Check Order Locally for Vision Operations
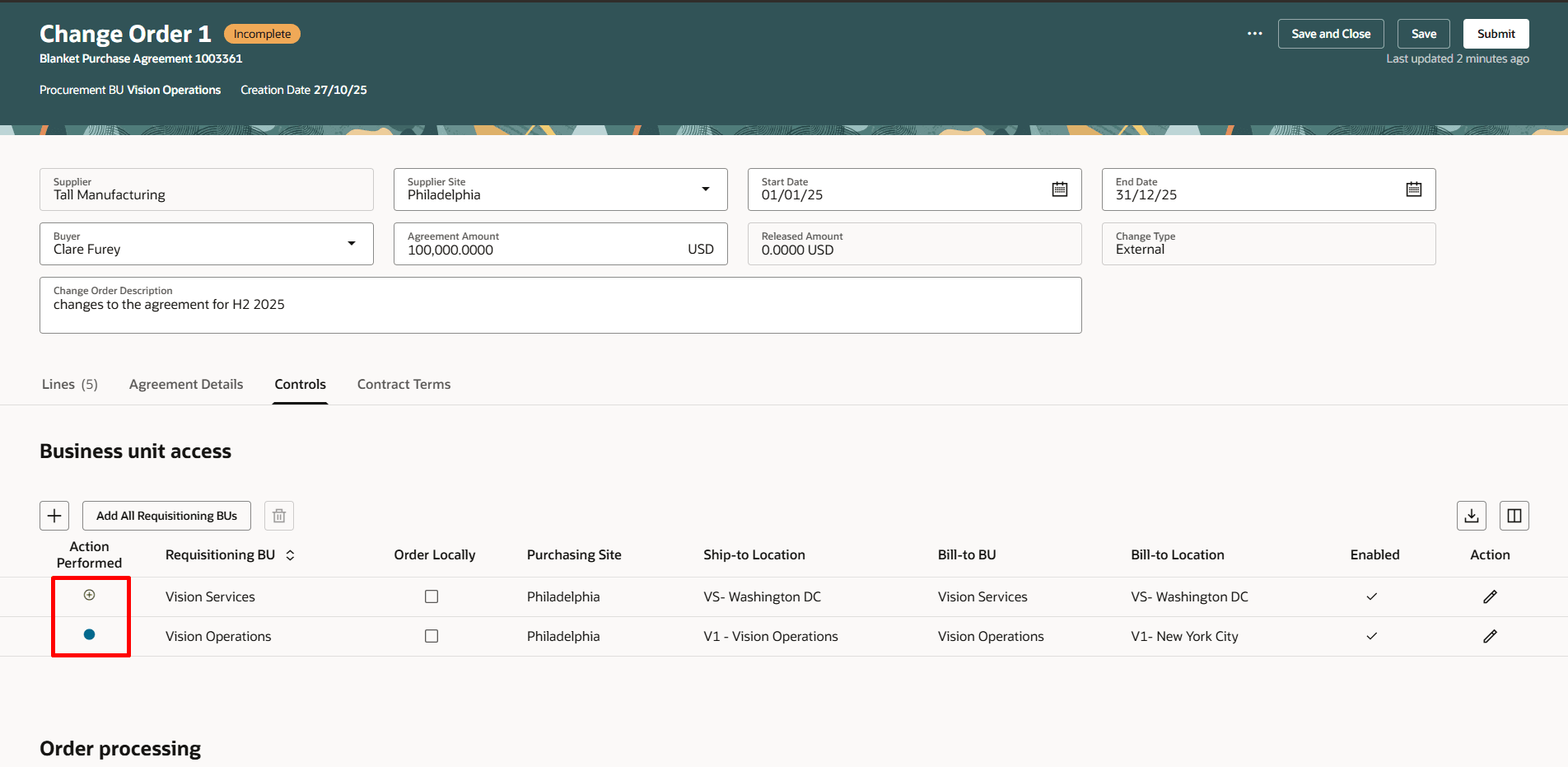The height and width of the screenshot is (767, 1568). 432,635
